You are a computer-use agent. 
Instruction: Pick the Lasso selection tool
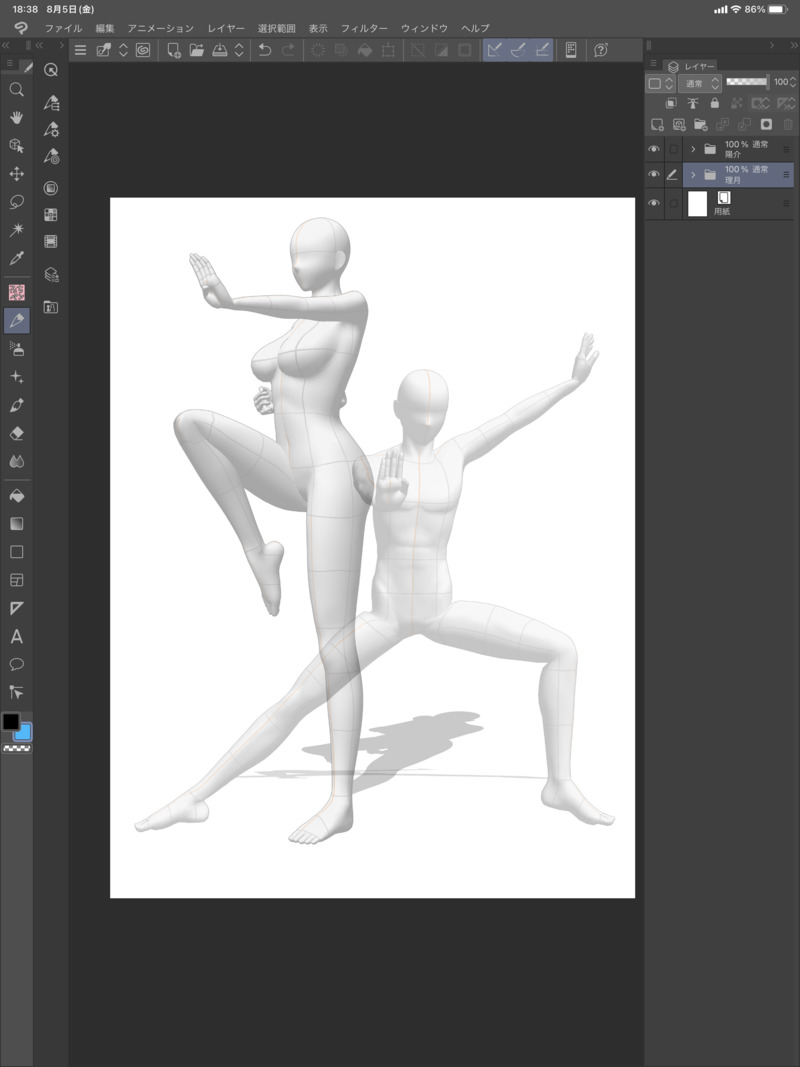pos(16,201)
